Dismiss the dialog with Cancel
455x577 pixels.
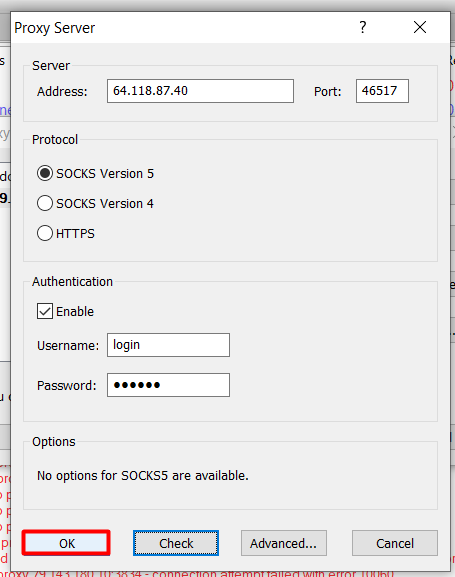coord(395,543)
